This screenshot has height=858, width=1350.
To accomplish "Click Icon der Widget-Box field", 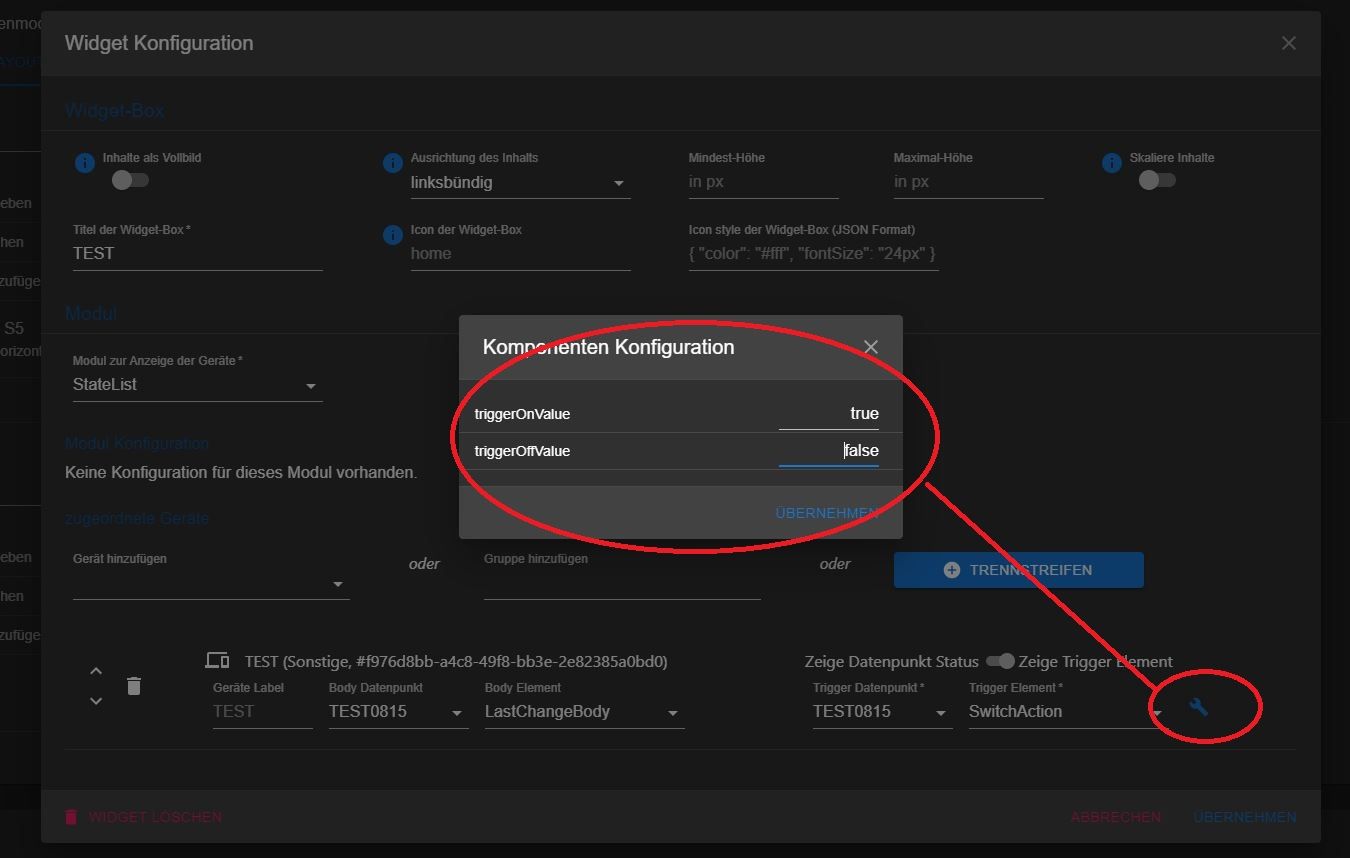I will pos(520,254).
